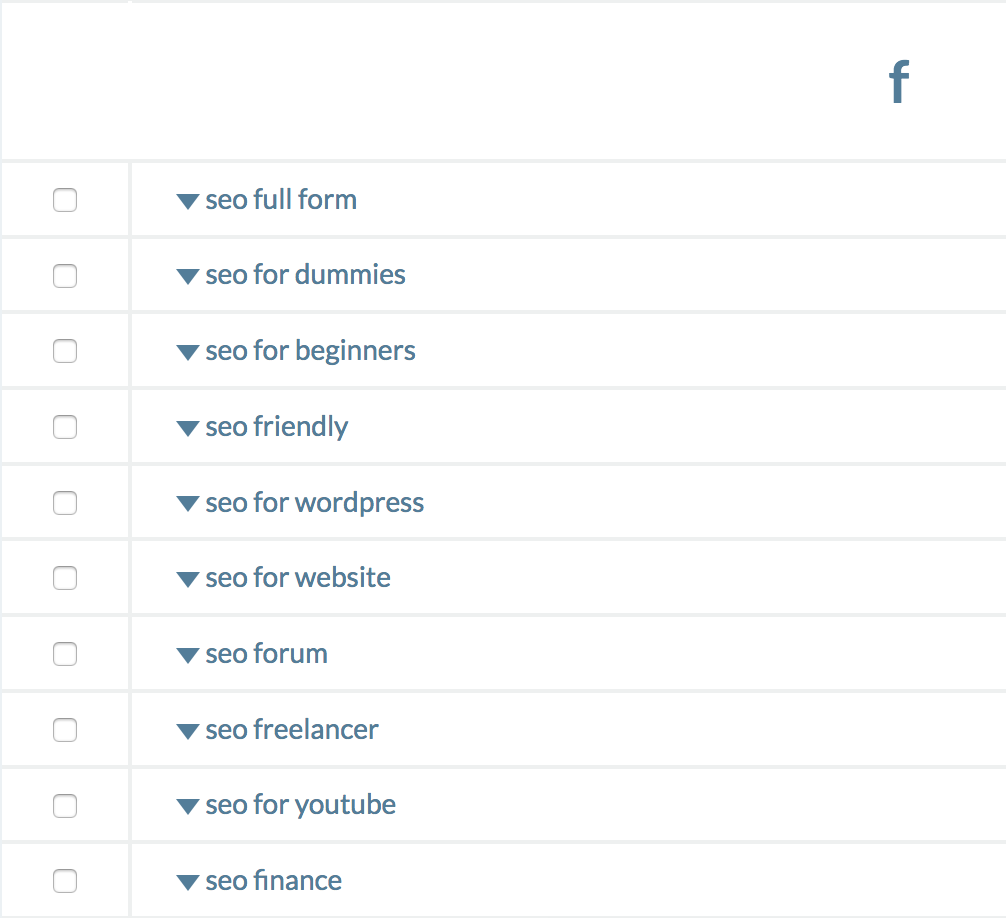Screen dimensions: 1006x918
Task: Check the seo for youtube checkbox
Action: [x=65, y=806]
